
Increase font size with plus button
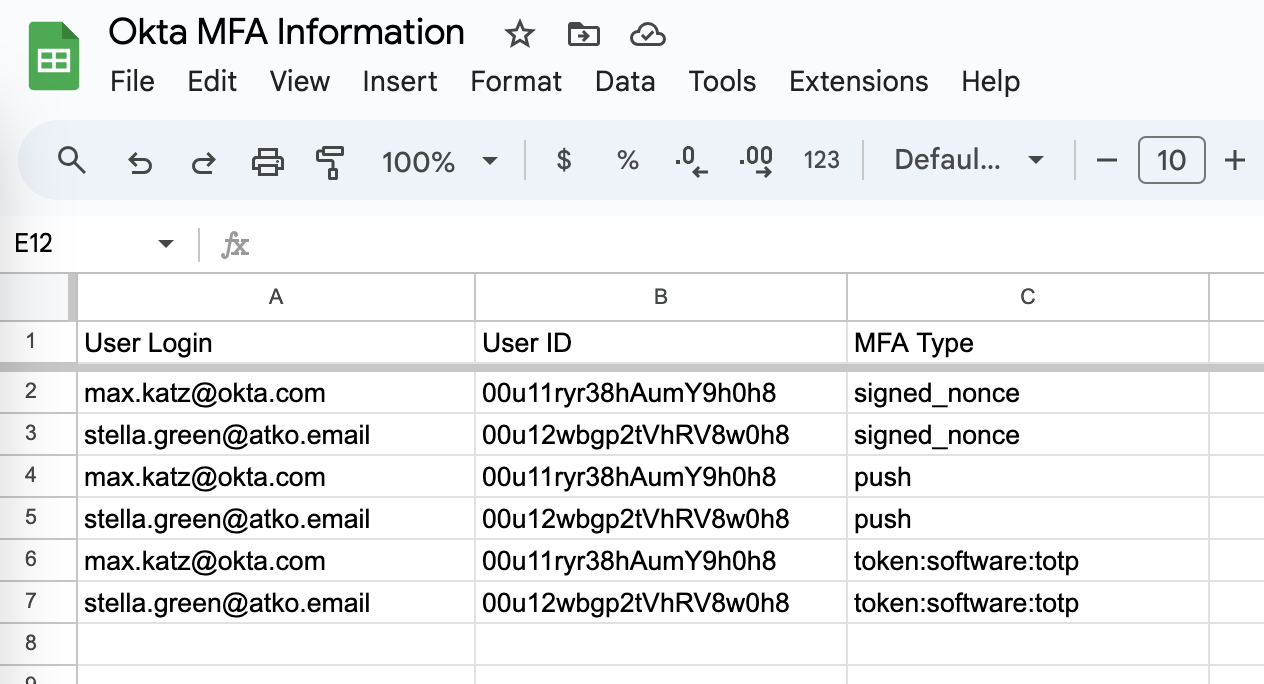tap(1236, 160)
